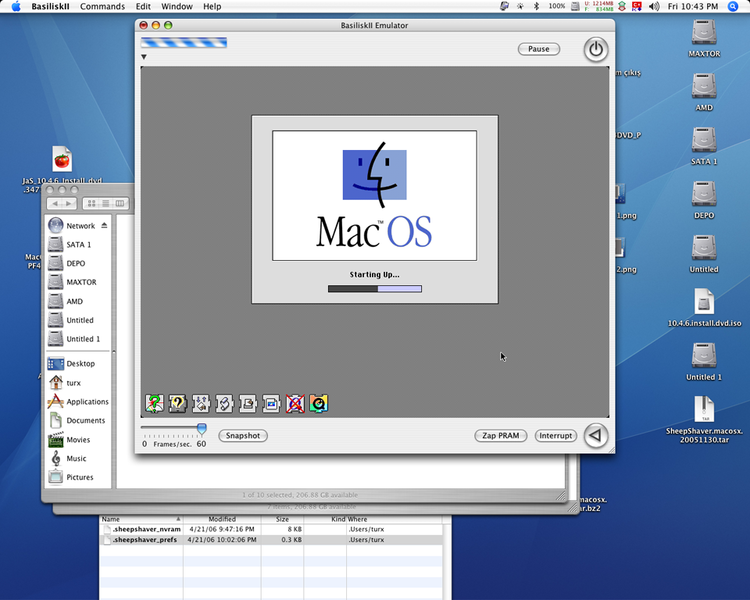Open the Edit menu

click(x=143, y=6)
